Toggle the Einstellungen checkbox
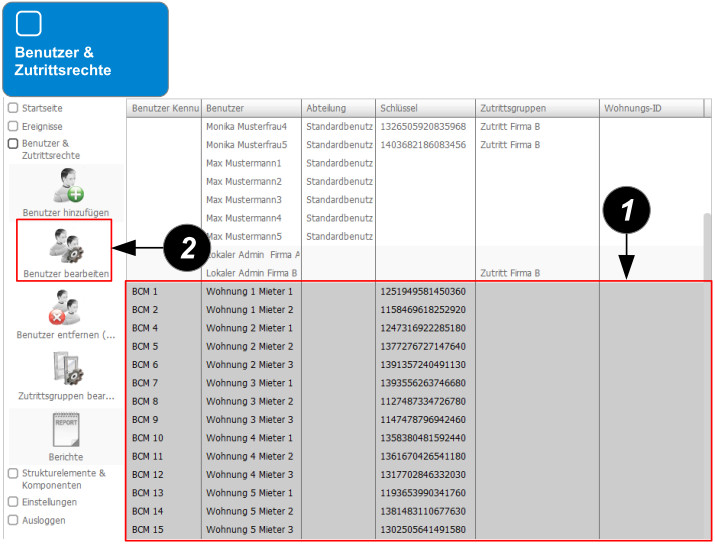 tap(13, 502)
